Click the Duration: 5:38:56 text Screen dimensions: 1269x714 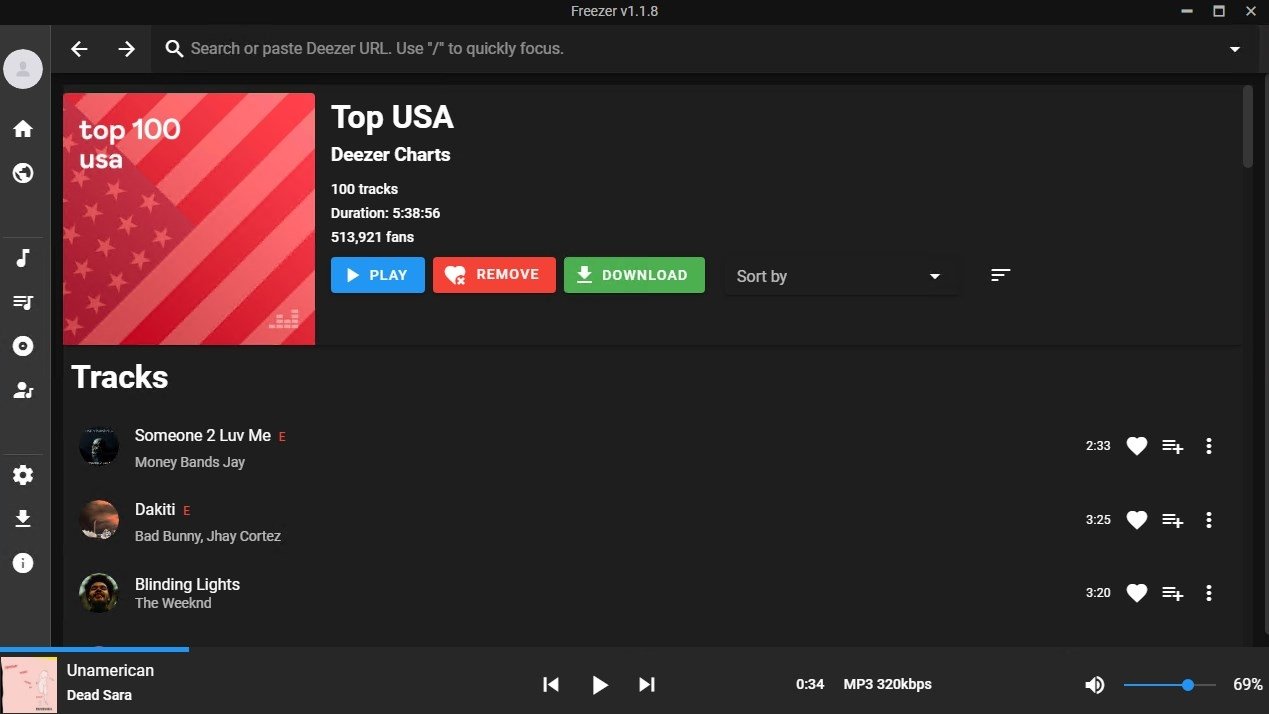click(x=385, y=213)
